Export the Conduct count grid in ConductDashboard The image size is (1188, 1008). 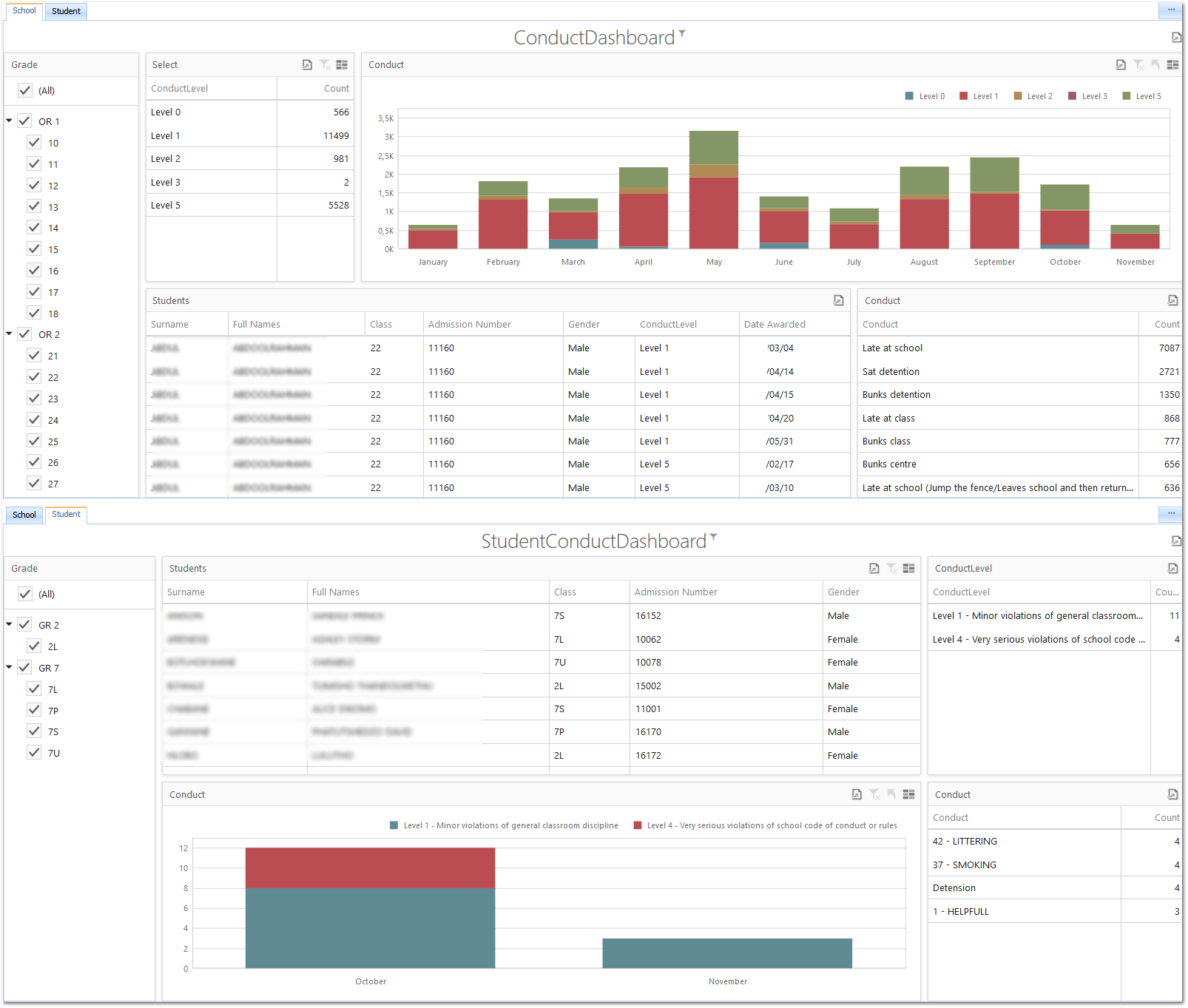tap(1172, 300)
